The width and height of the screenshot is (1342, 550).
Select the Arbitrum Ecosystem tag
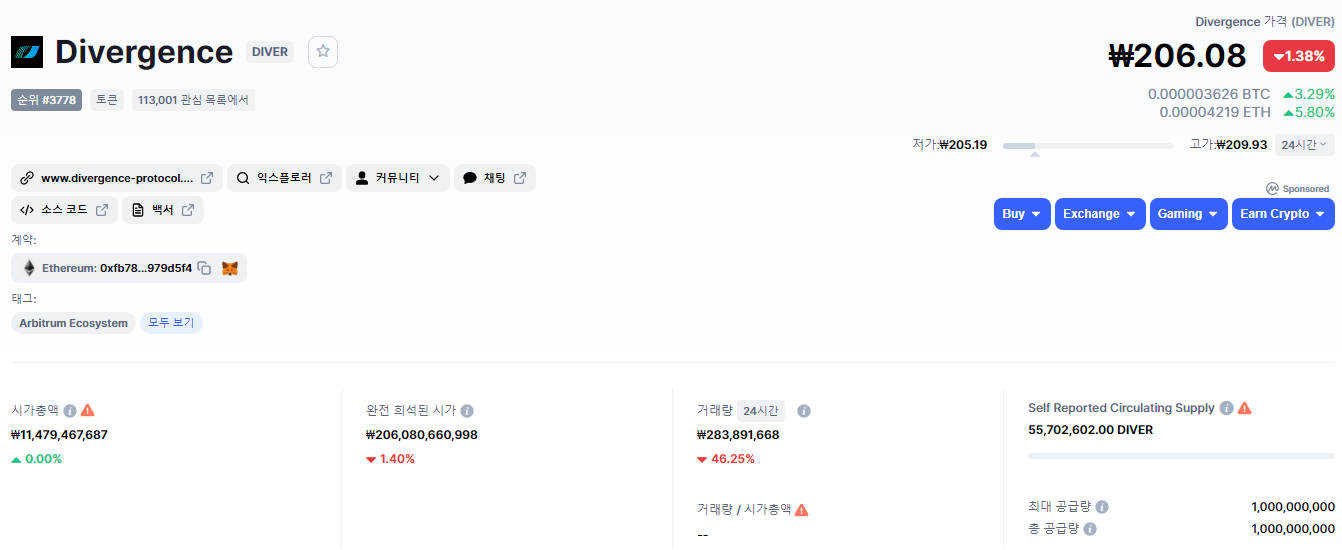coord(74,323)
